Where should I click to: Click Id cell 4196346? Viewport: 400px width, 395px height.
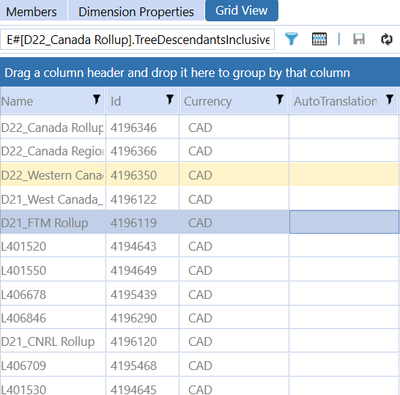143,127
